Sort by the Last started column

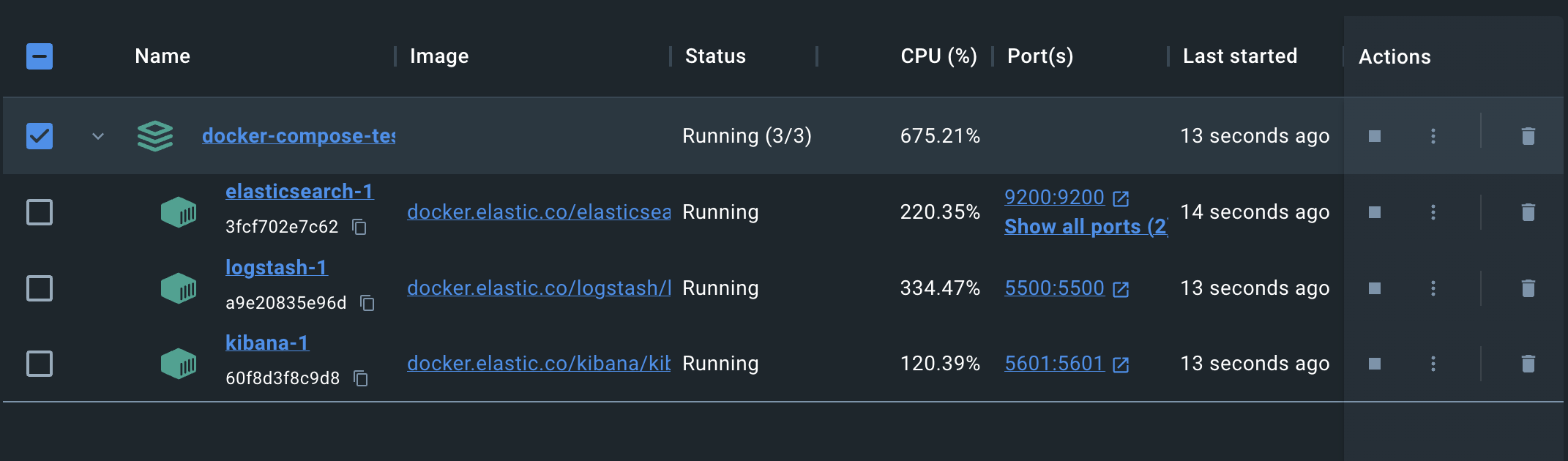tap(1239, 56)
